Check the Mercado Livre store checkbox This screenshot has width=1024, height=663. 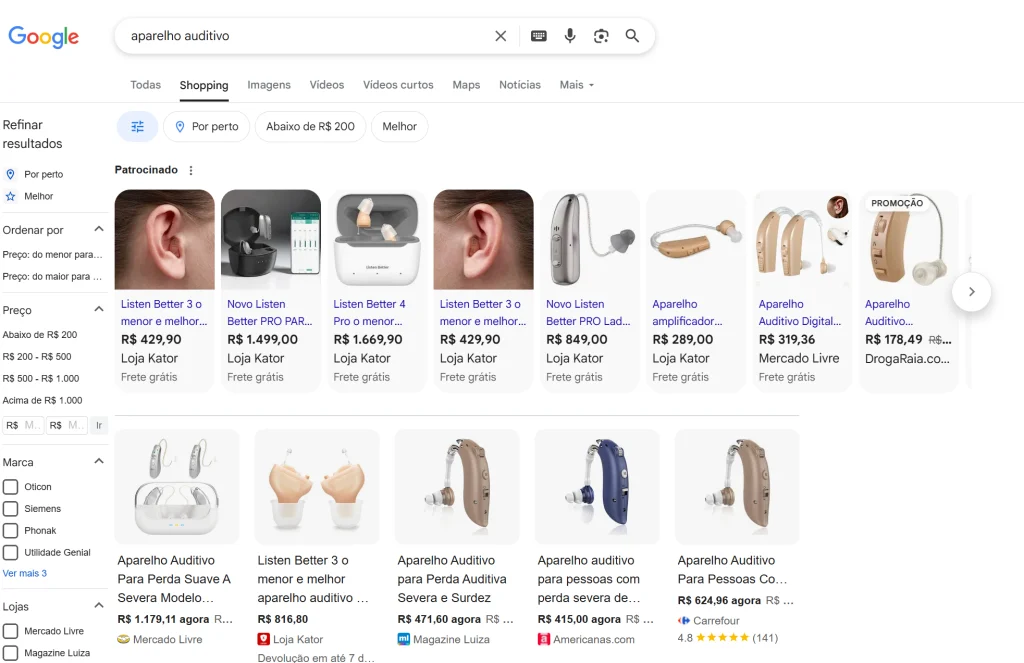tap(10, 632)
